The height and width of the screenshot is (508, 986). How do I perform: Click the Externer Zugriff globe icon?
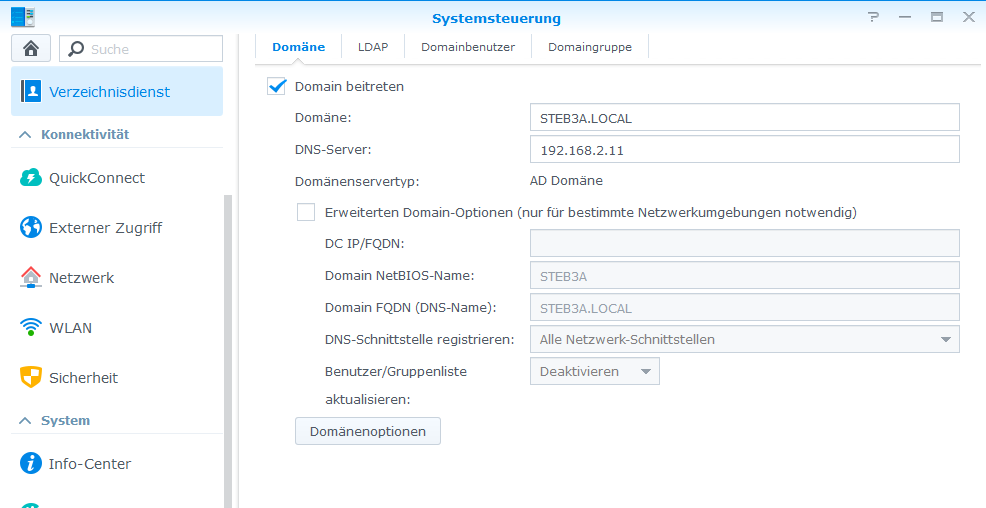[31, 228]
